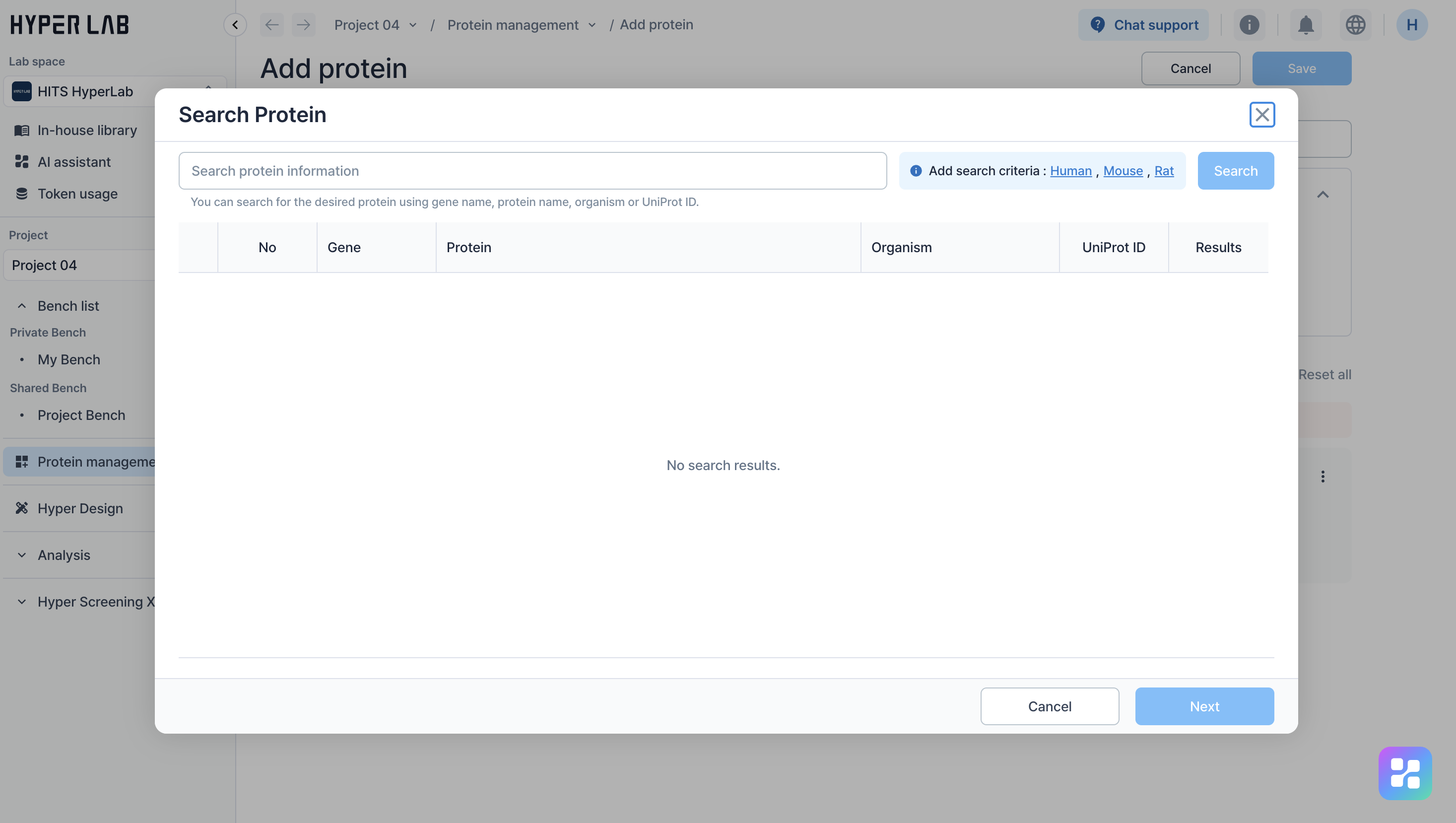Collapse sidebar with the chevron button
The image size is (1456, 823).
235,25
